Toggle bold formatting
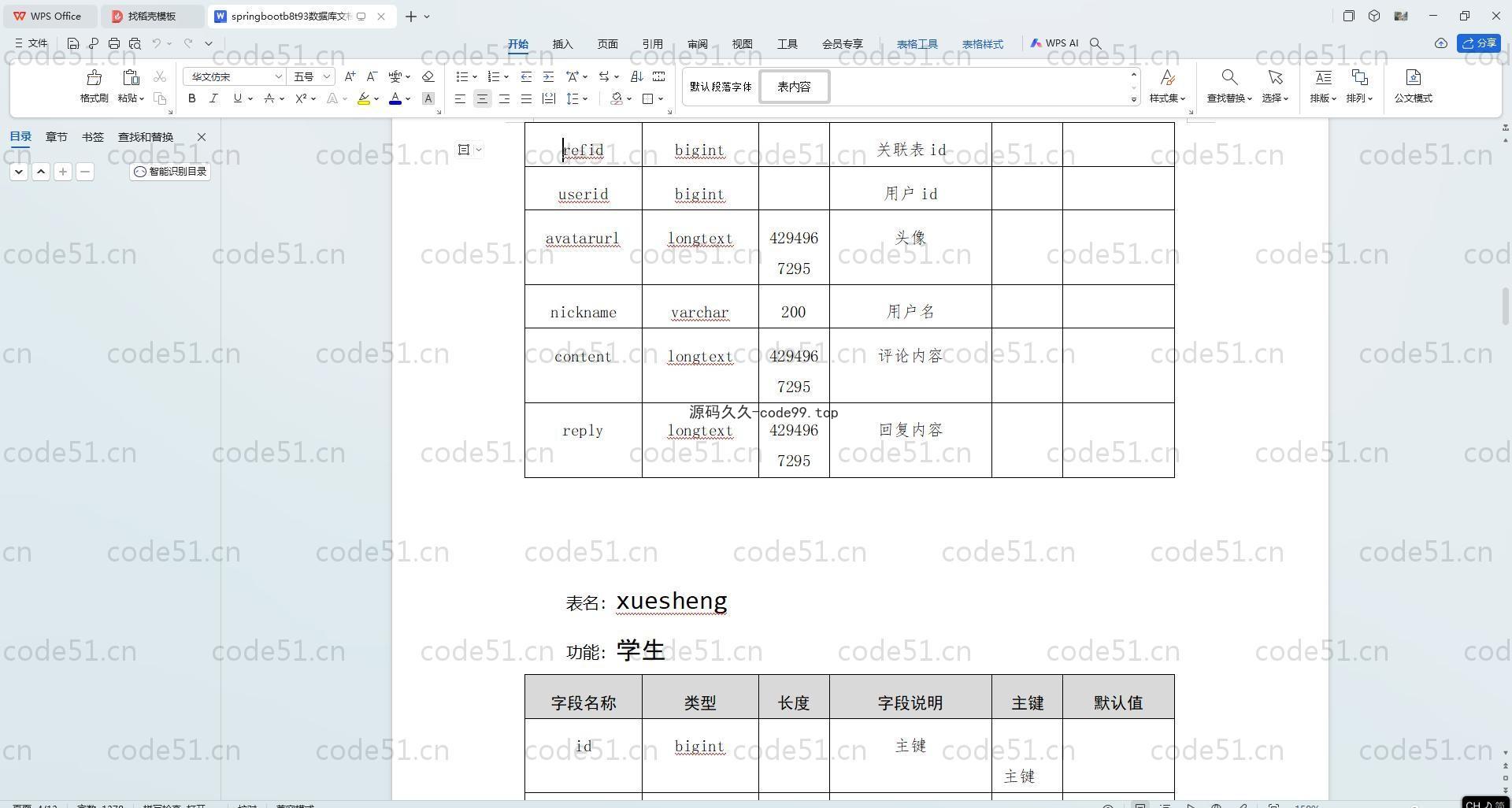The height and width of the screenshot is (808, 1512). click(191, 98)
